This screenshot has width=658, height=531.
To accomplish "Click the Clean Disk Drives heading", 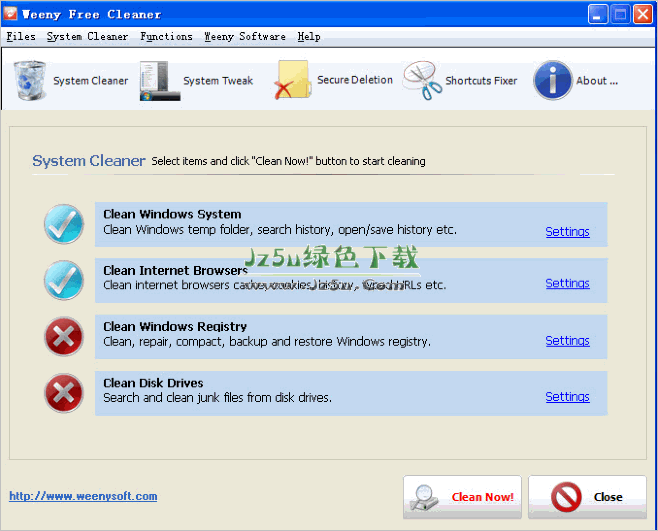I will (153, 383).
